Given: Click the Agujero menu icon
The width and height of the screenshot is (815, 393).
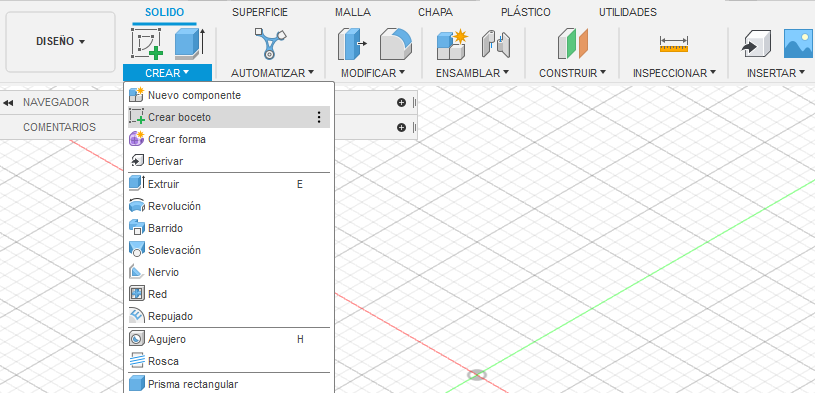Looking at the screenshot, I should [x=136, y=339].
